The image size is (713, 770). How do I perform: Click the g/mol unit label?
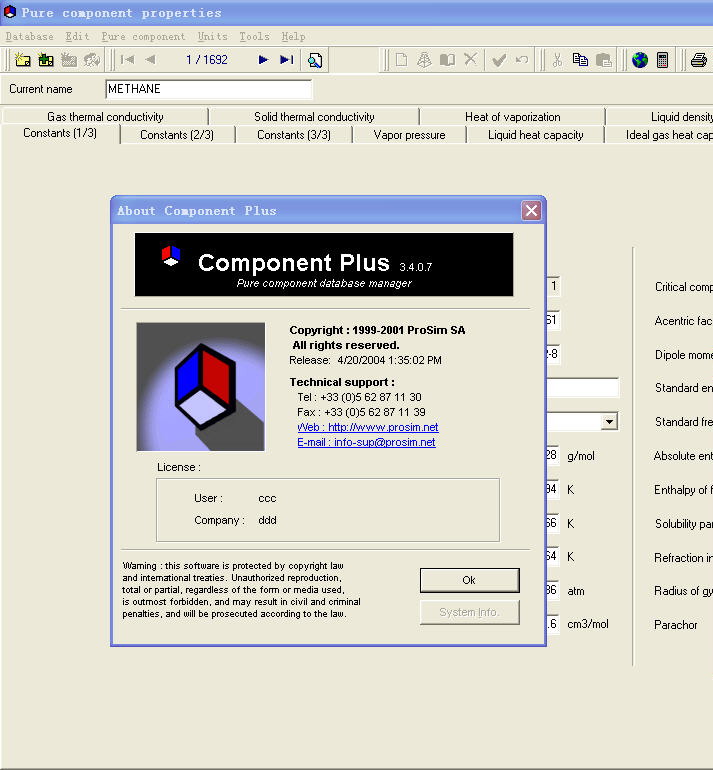[581, 456]
